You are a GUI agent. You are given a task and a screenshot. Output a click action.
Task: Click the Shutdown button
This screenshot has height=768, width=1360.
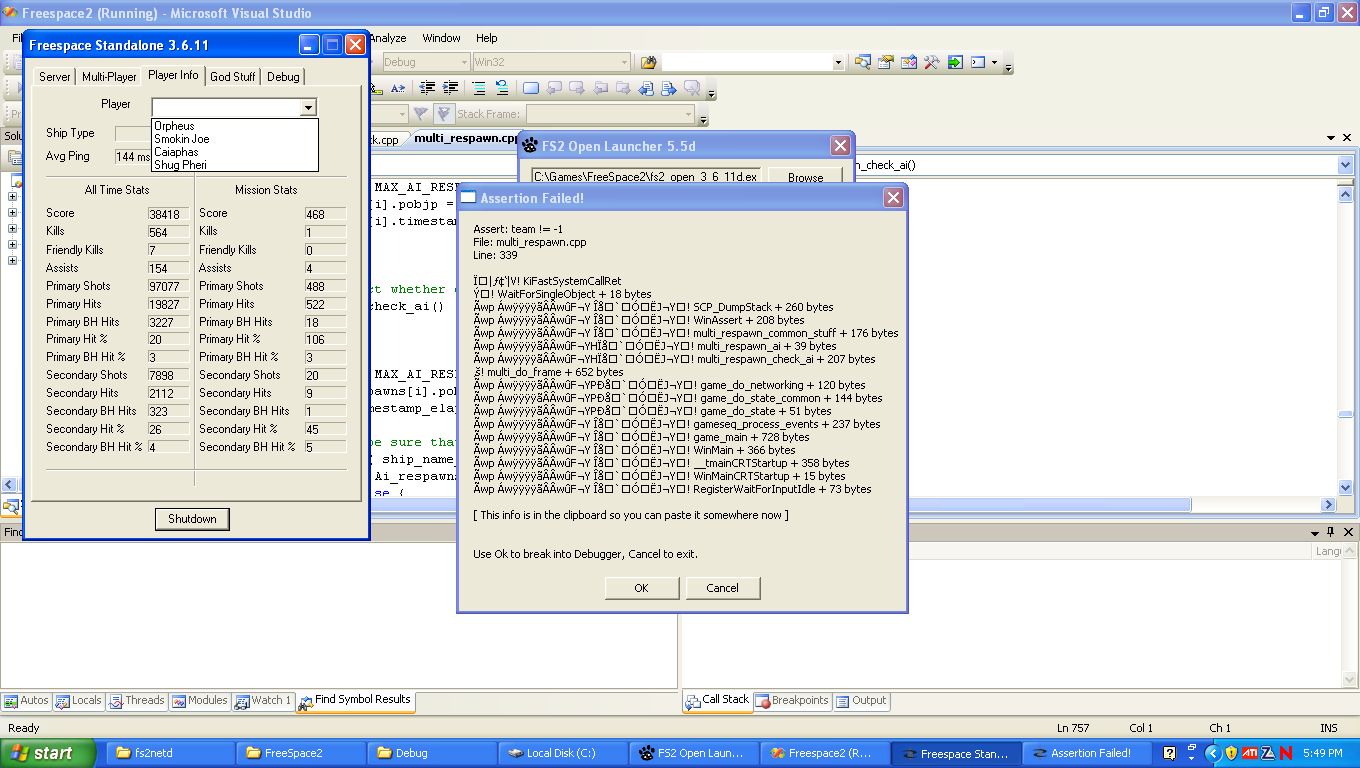pyautogui.click(x=192, y=519)
